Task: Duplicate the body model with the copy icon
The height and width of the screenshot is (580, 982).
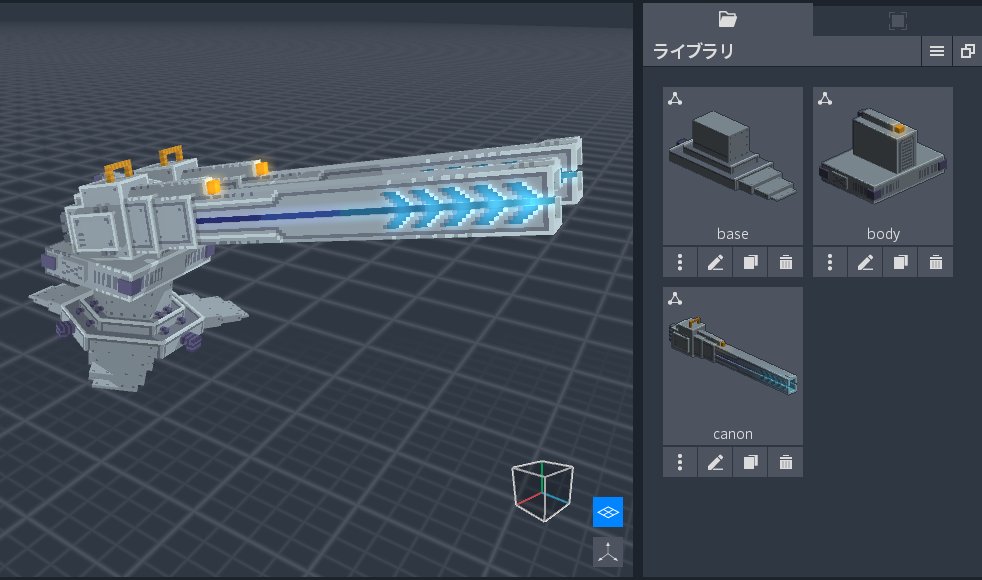Action: pos(900,261)
